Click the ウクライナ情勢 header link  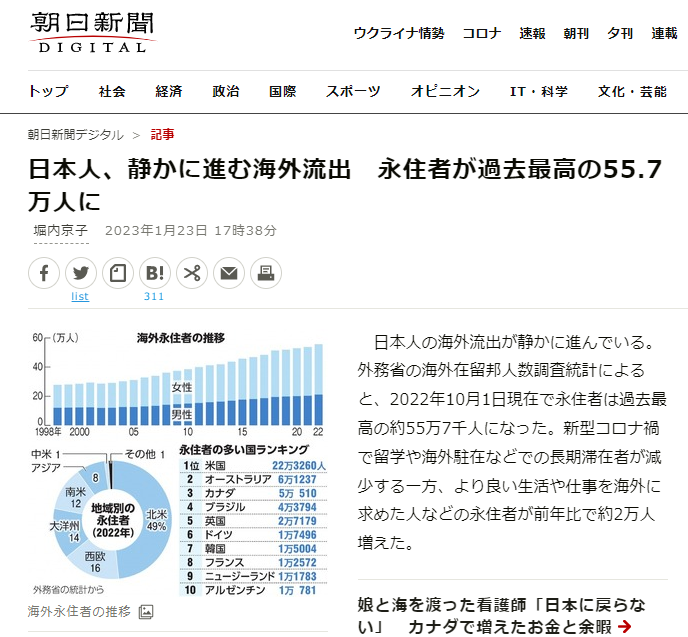coord(398,33)
